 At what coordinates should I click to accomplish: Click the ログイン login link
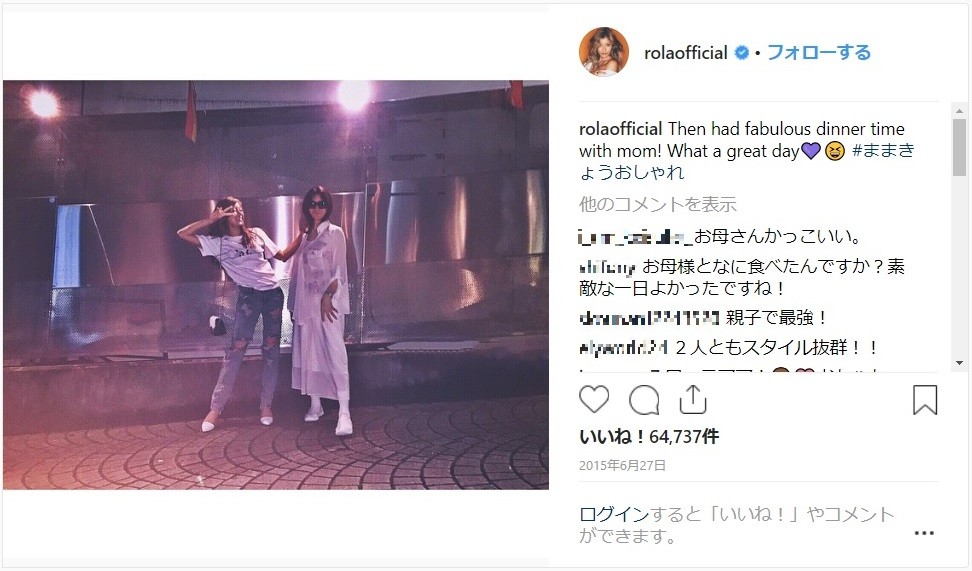(x=614, y=515)
